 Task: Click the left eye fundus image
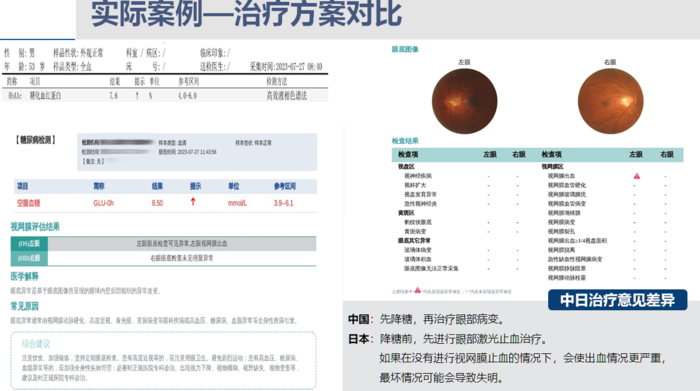pos(464,101)
